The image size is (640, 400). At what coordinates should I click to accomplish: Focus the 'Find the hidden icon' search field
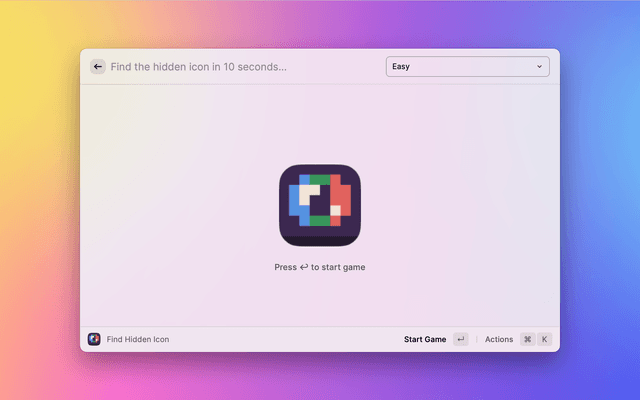click(x=230, y=67)
